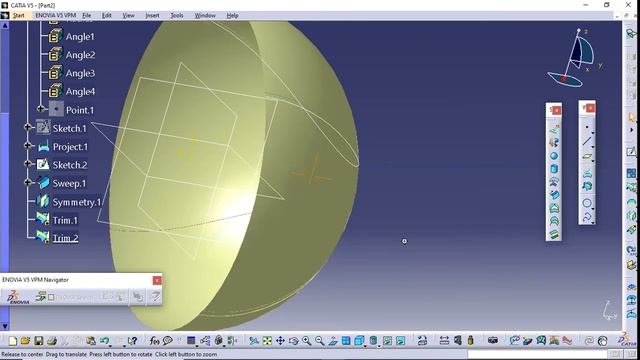Open the Formula f(x) tool

click(x=154, y=341)
